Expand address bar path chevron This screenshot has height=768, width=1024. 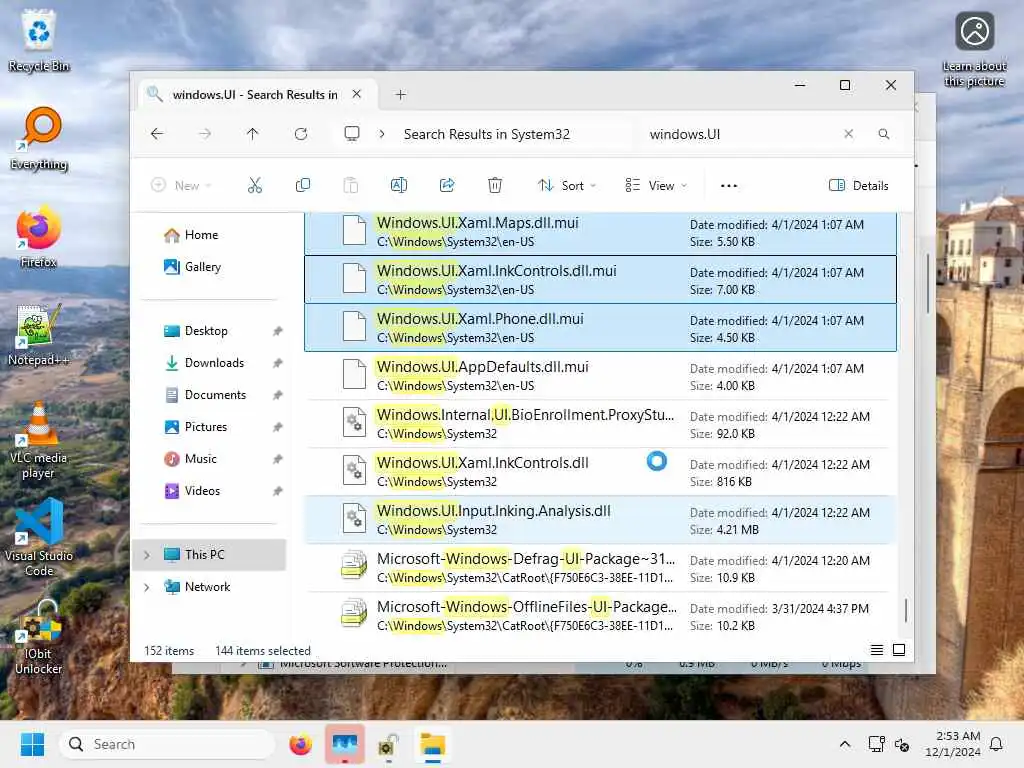pyautogui.click(x=382, y=134)
